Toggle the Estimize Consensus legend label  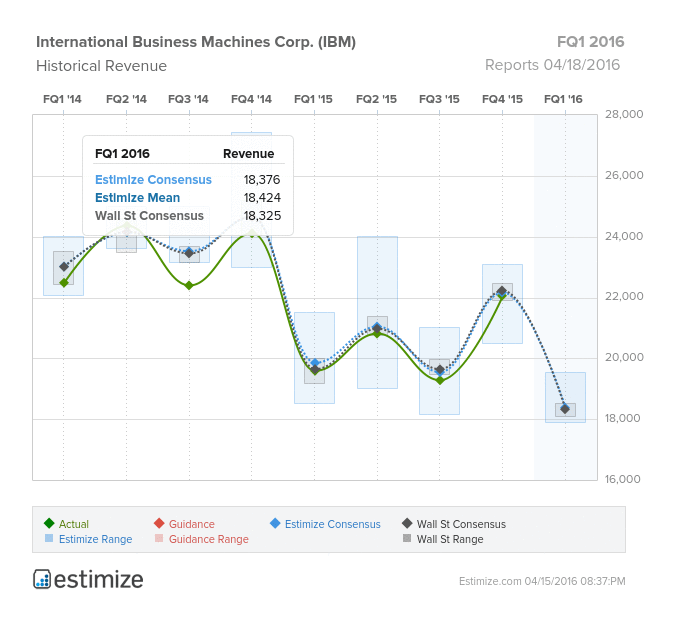click(x=333, y=524)
